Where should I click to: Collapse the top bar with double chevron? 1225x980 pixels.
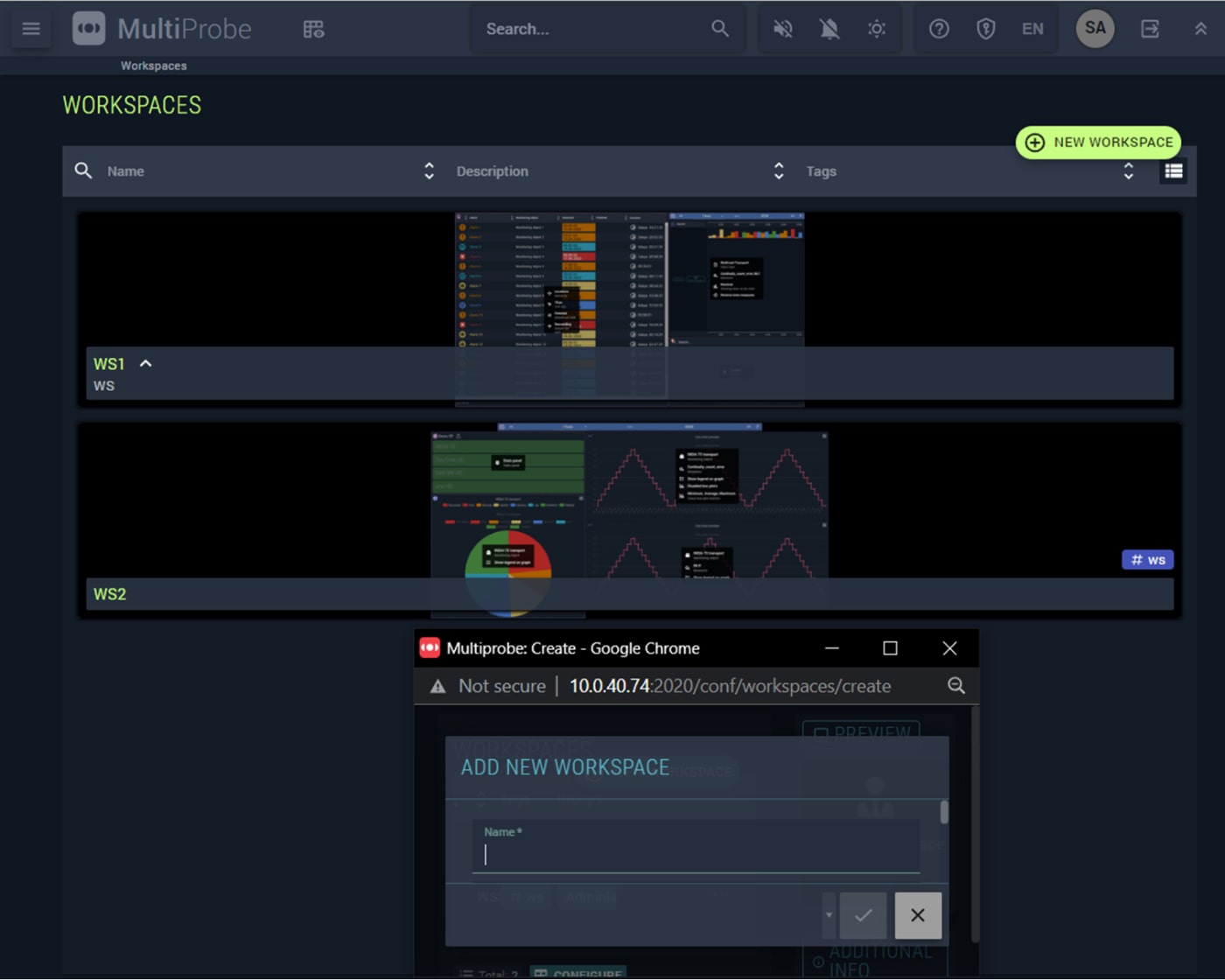[x=1200, y=29]
